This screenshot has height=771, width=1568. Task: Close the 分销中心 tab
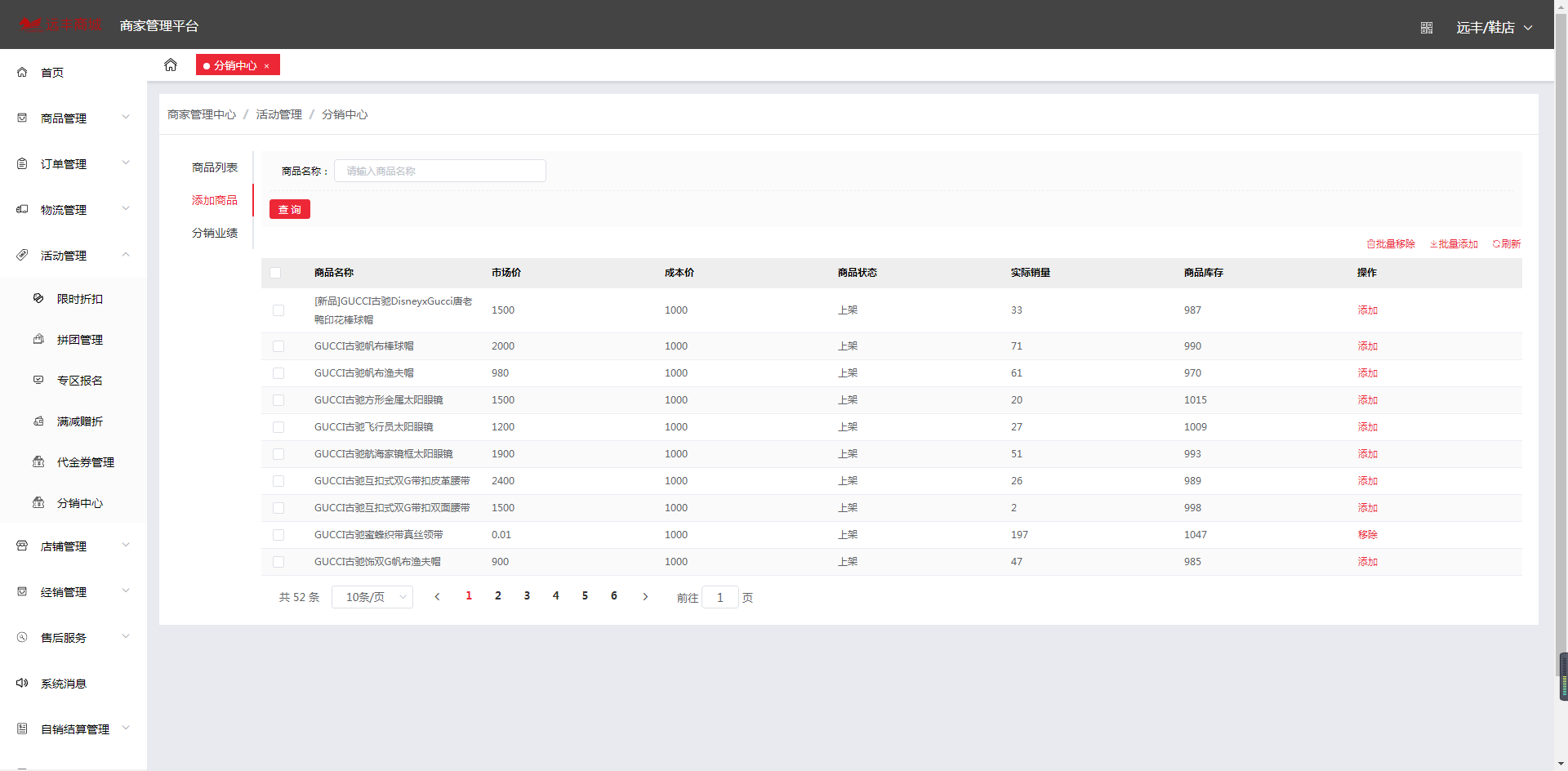(266, 66)
